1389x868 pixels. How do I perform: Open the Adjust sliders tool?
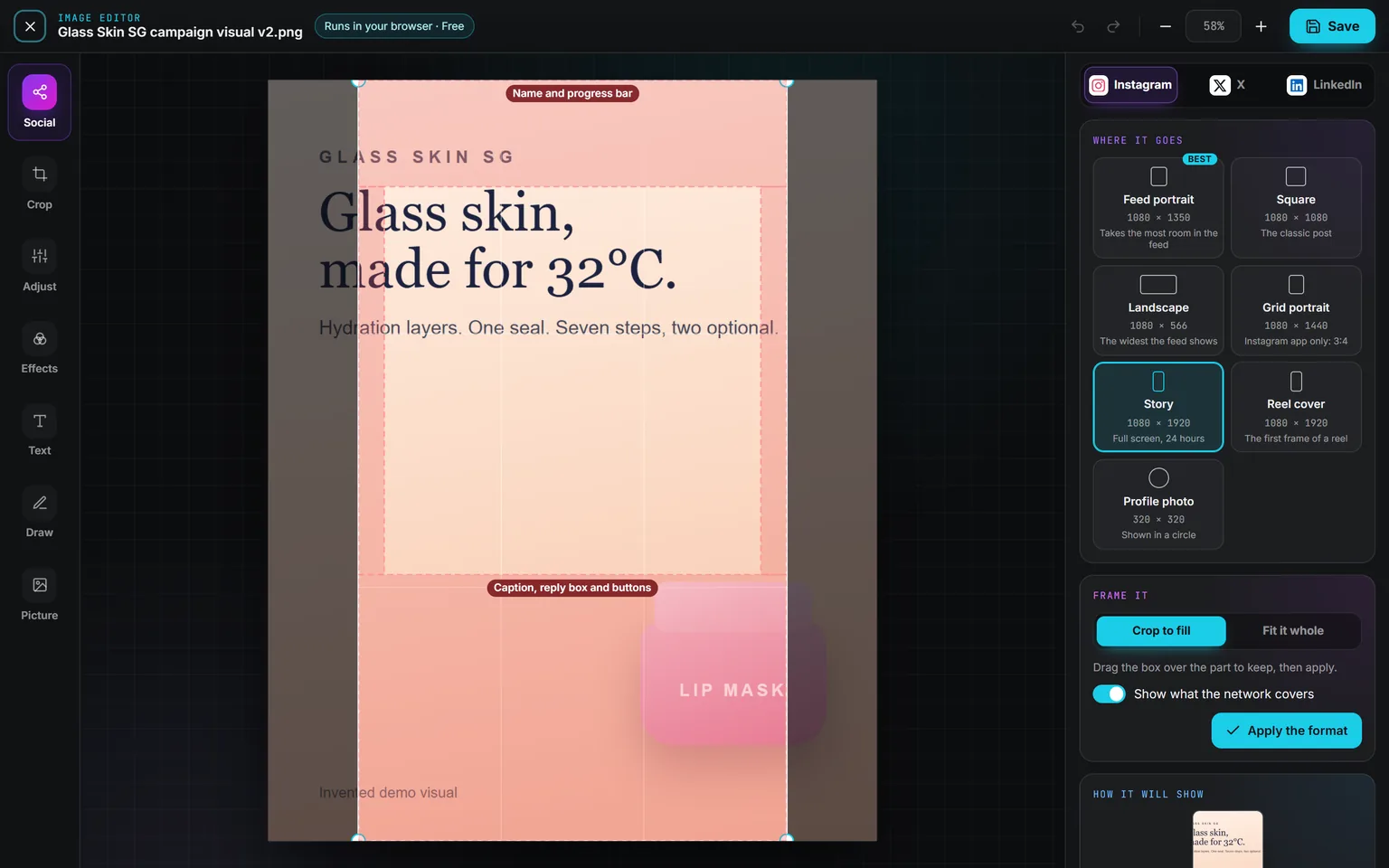pos(40,267)
